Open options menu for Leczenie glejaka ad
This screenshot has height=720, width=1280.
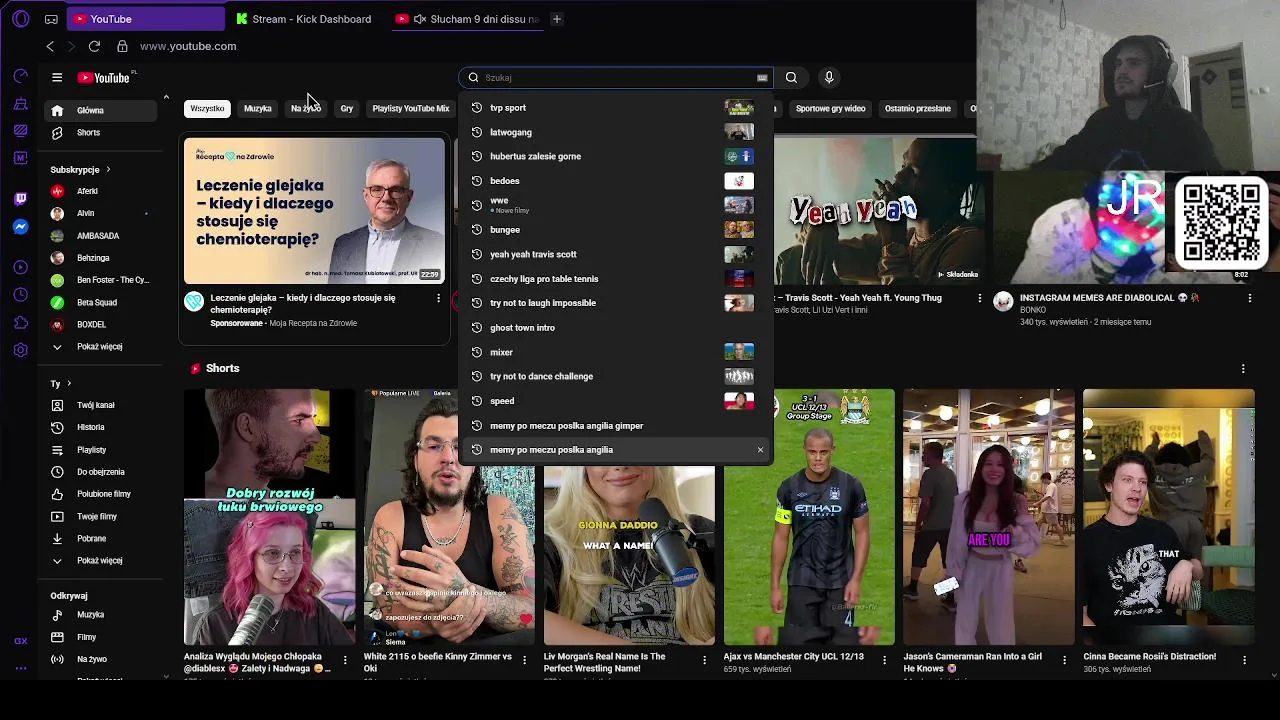(438, 298)
